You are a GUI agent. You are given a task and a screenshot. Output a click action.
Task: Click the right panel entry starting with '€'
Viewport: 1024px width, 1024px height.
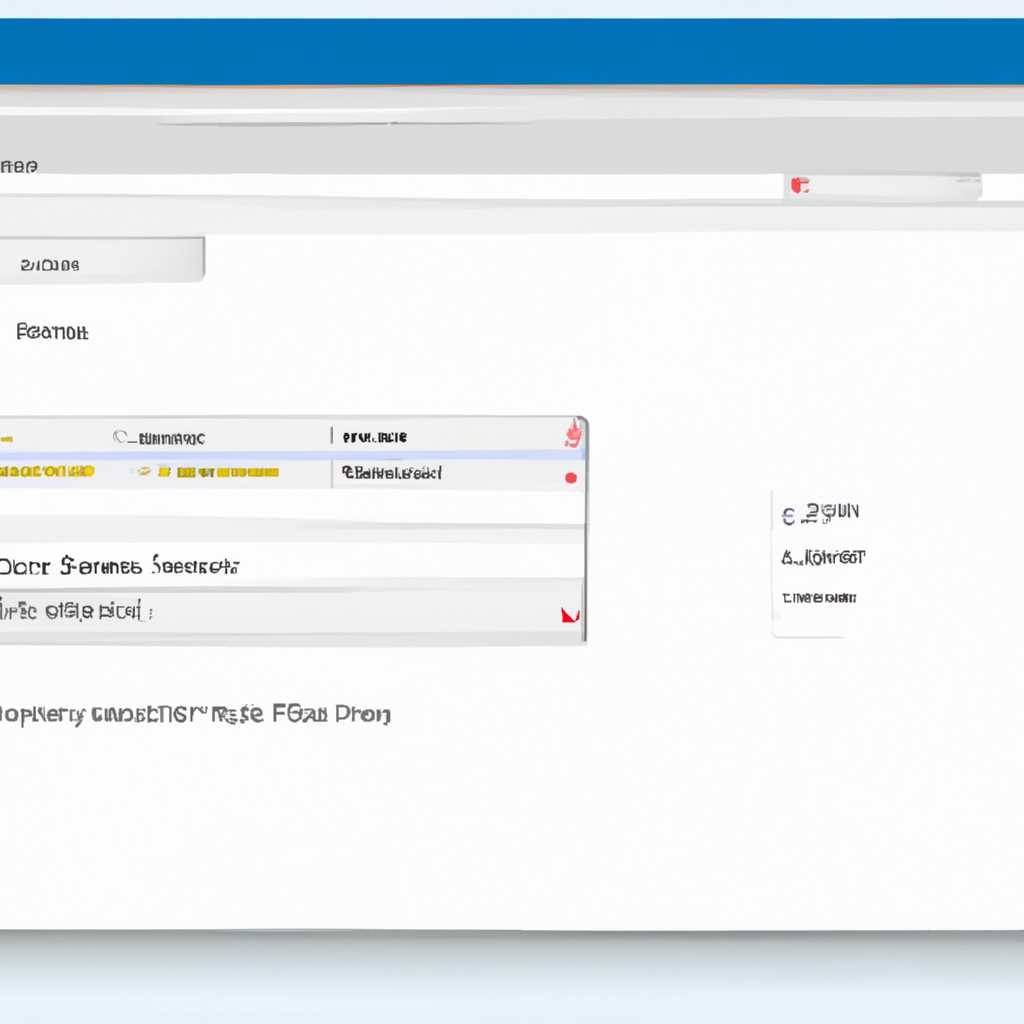(820, 514)
